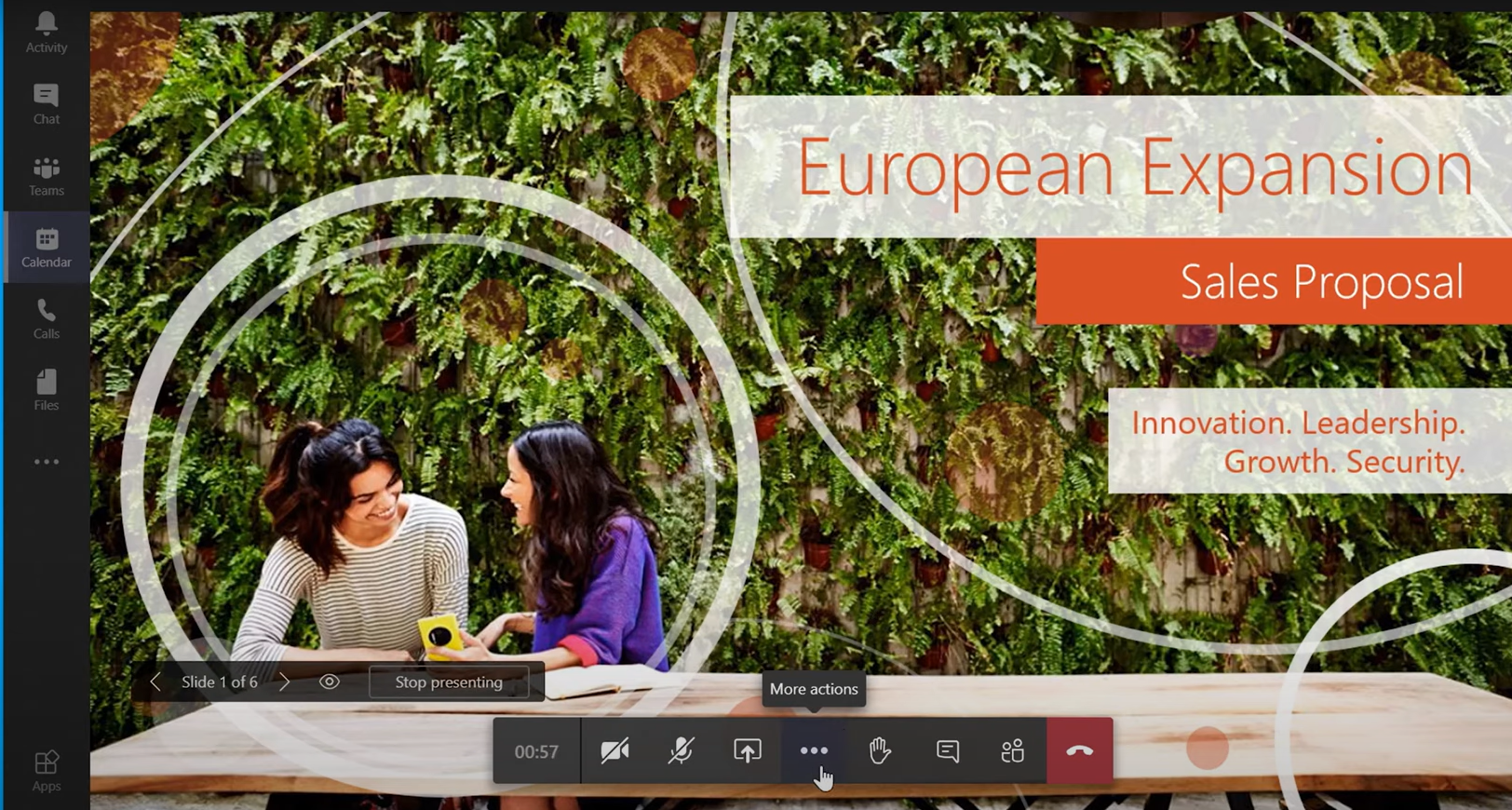Show the meeting conversation
The width and height of the screenshot is (1512, 810).
coord(947,750)
